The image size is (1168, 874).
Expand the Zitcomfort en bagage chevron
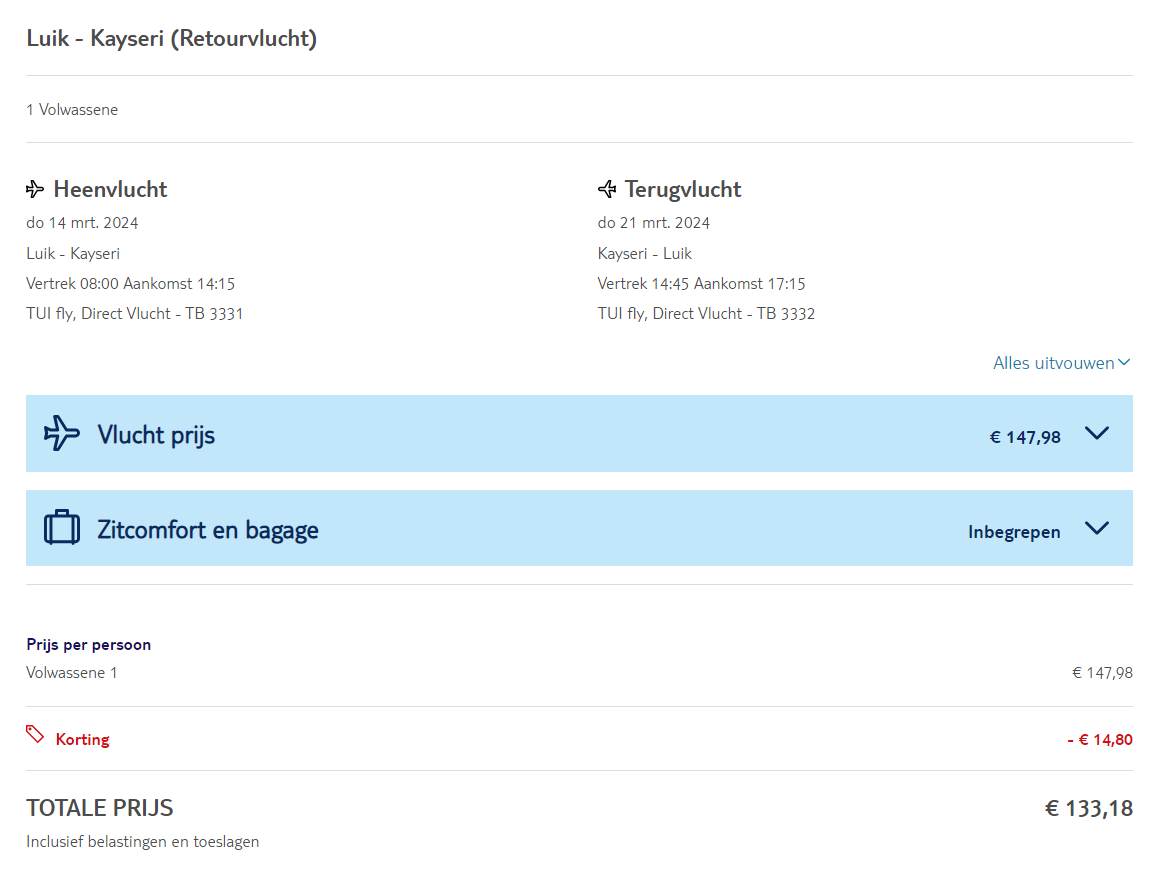[1097, 529]
